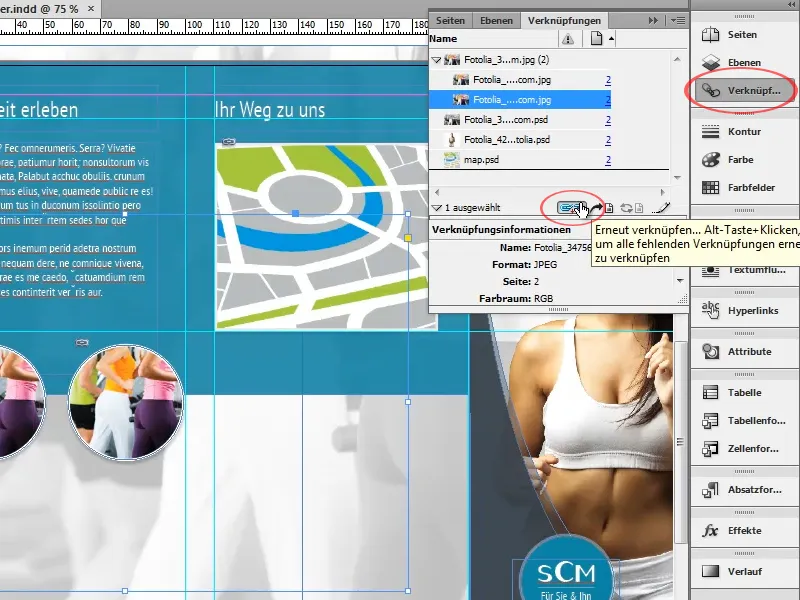Click the 'Ihr Weg zu uns' heading
The width and height of the screenshot is (800, 600).
(269, 110)
